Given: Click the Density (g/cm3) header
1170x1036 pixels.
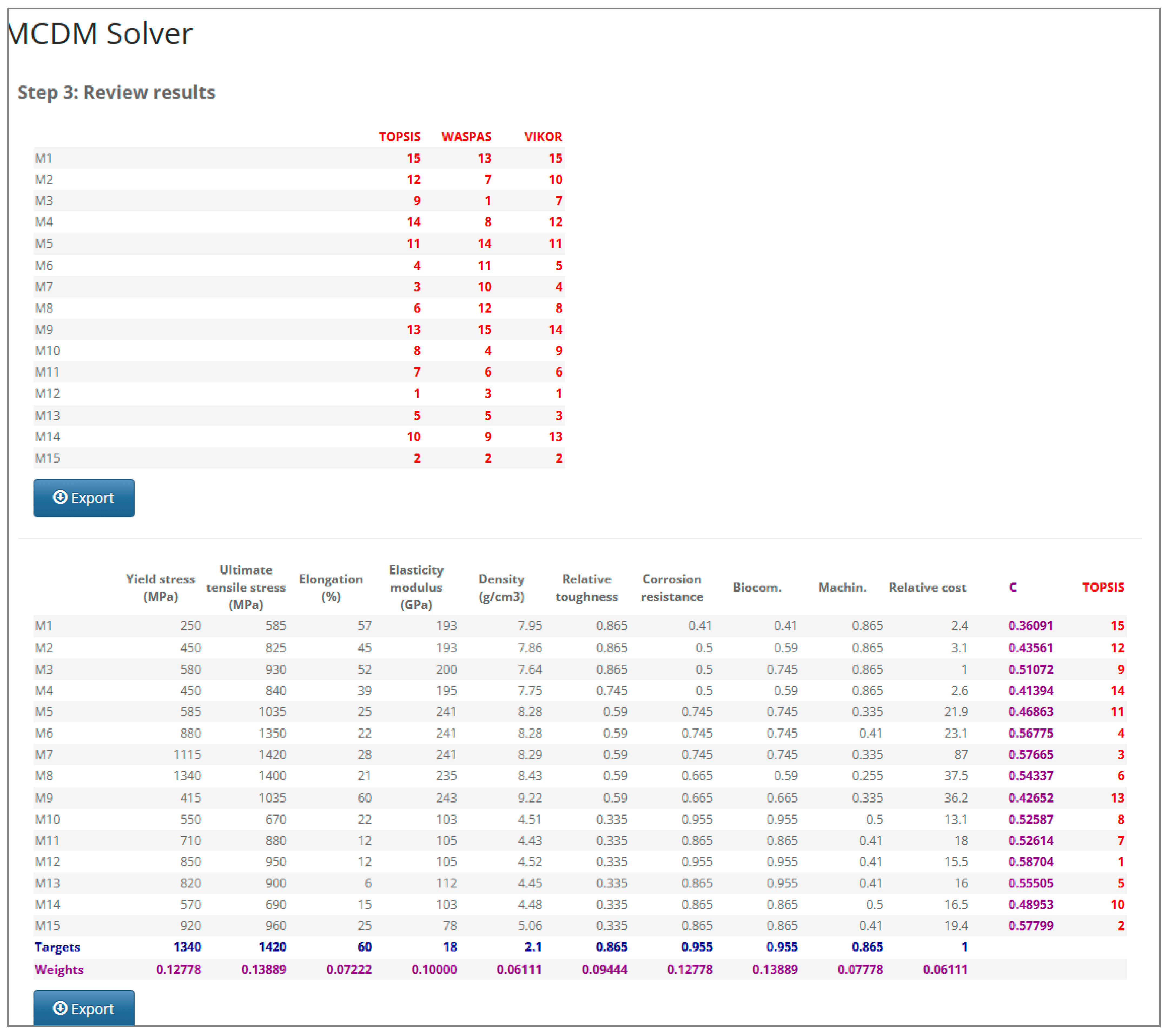Looking at the screenshot, I should point(501,587).
